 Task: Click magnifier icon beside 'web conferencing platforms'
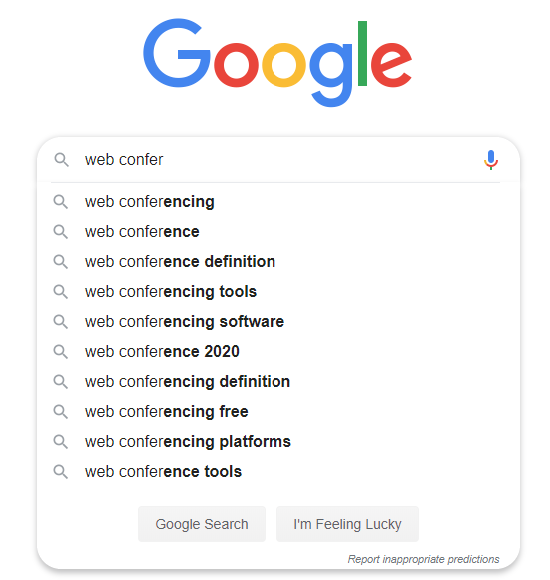61,442
